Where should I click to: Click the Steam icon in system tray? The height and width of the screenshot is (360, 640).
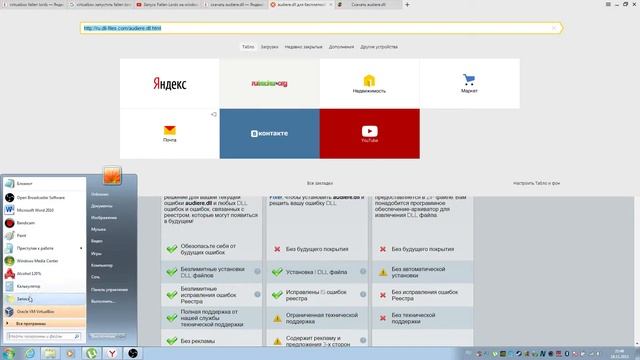519,353
